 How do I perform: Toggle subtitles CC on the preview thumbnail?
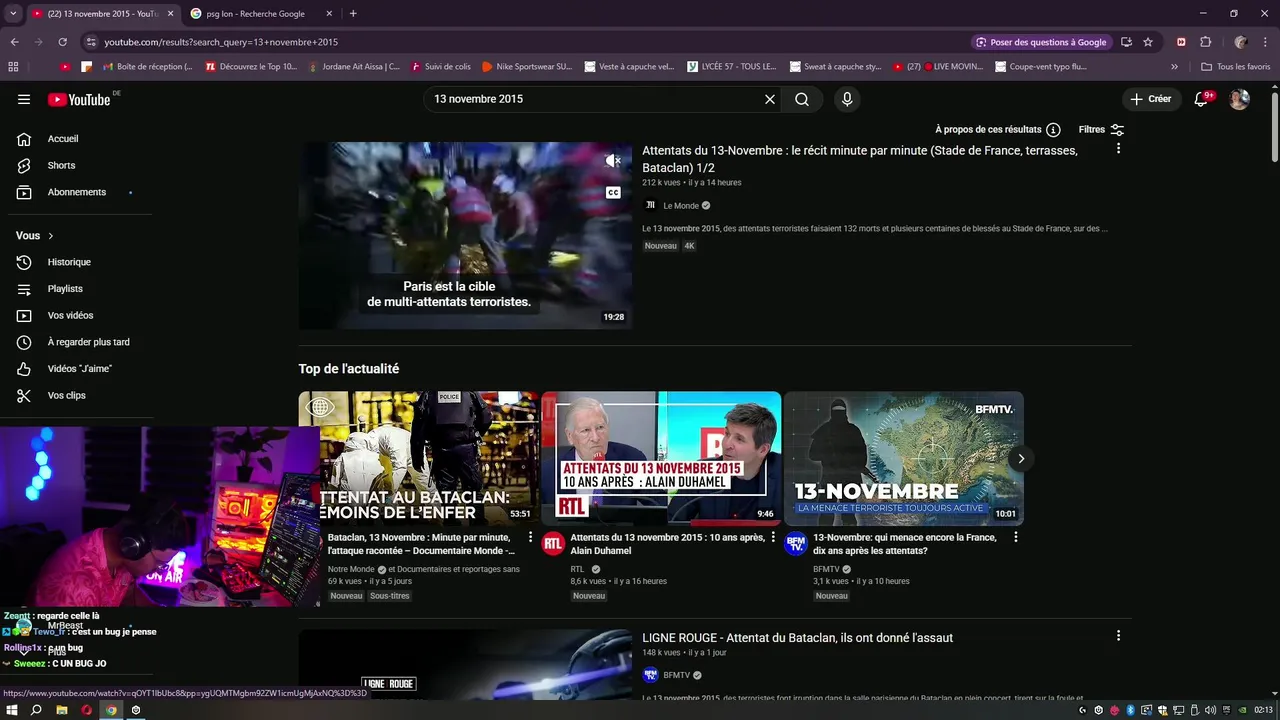[x=613, y=192]
